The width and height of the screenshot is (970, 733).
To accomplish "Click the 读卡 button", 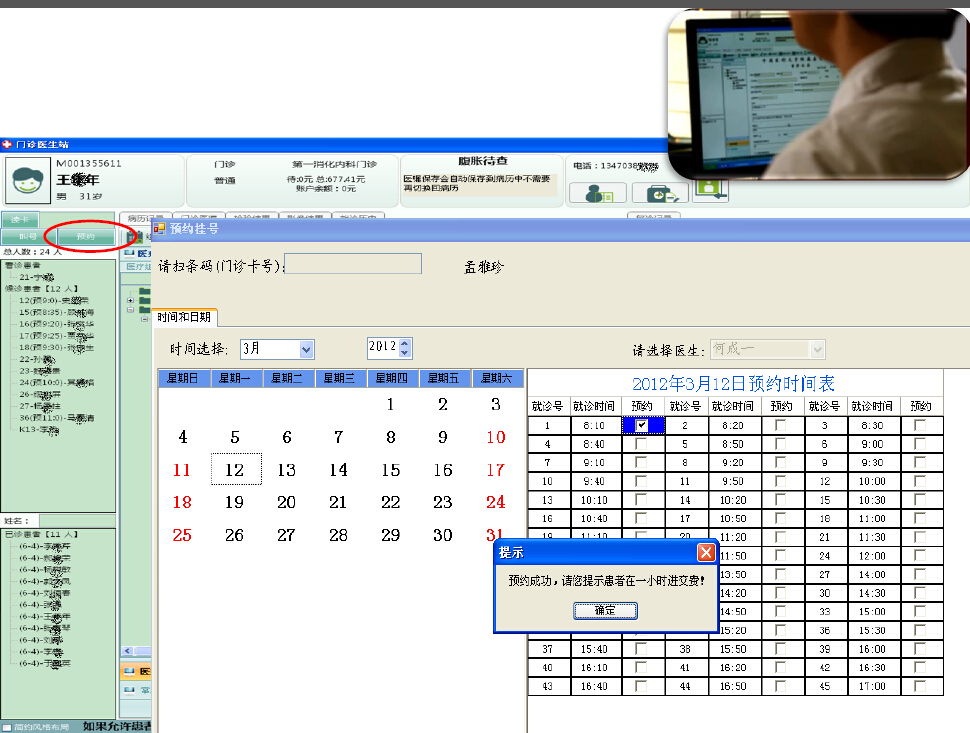I will click(x=20, y=219).
